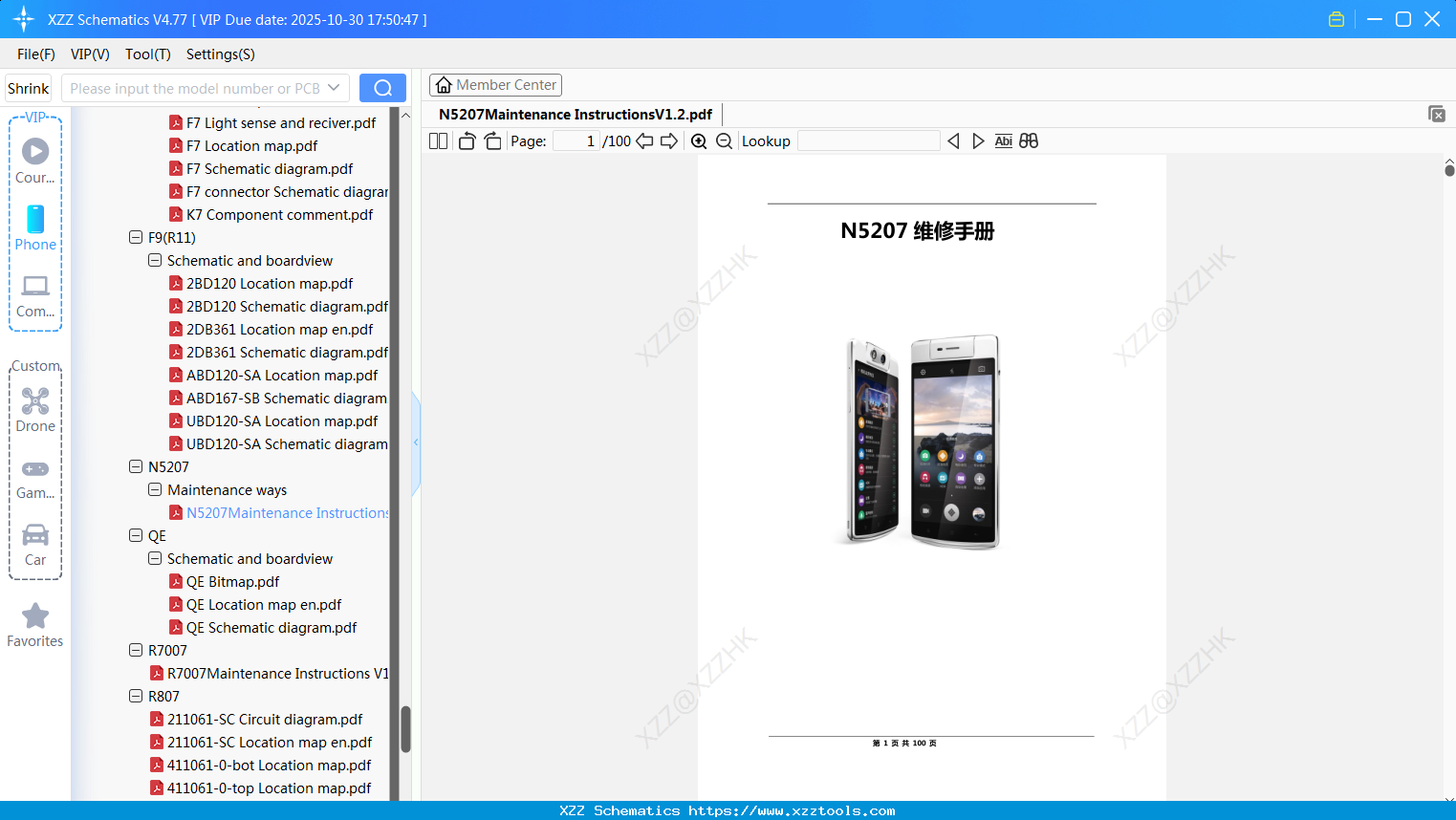Click the page number field
The height and width of the screenshot is (820, 1456).
click(576, 140)
